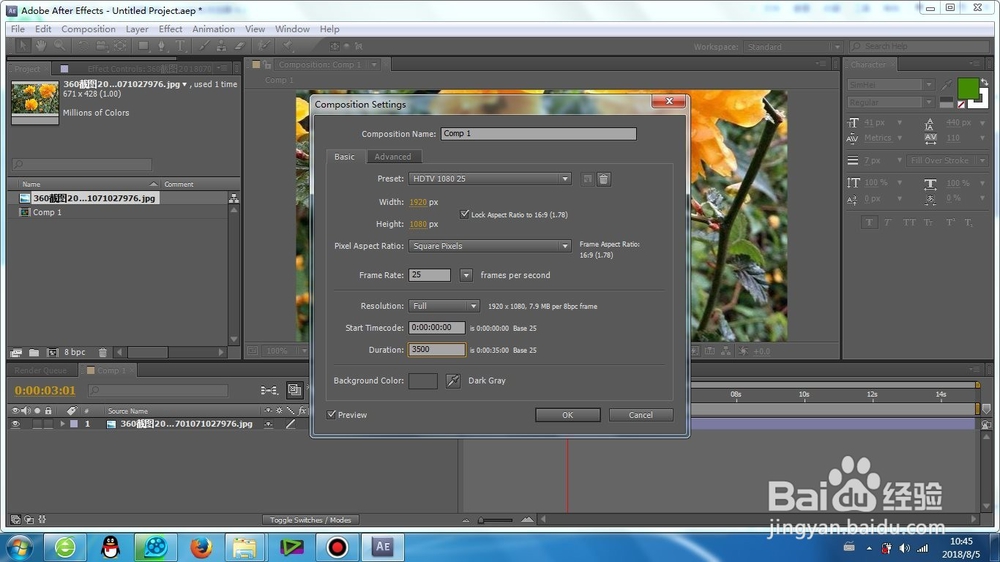This screenshot has width=1000, height=562.
Task: Open the Resolution dropdown set to Full
Action: pyautogui.click(x=444, y=306)
